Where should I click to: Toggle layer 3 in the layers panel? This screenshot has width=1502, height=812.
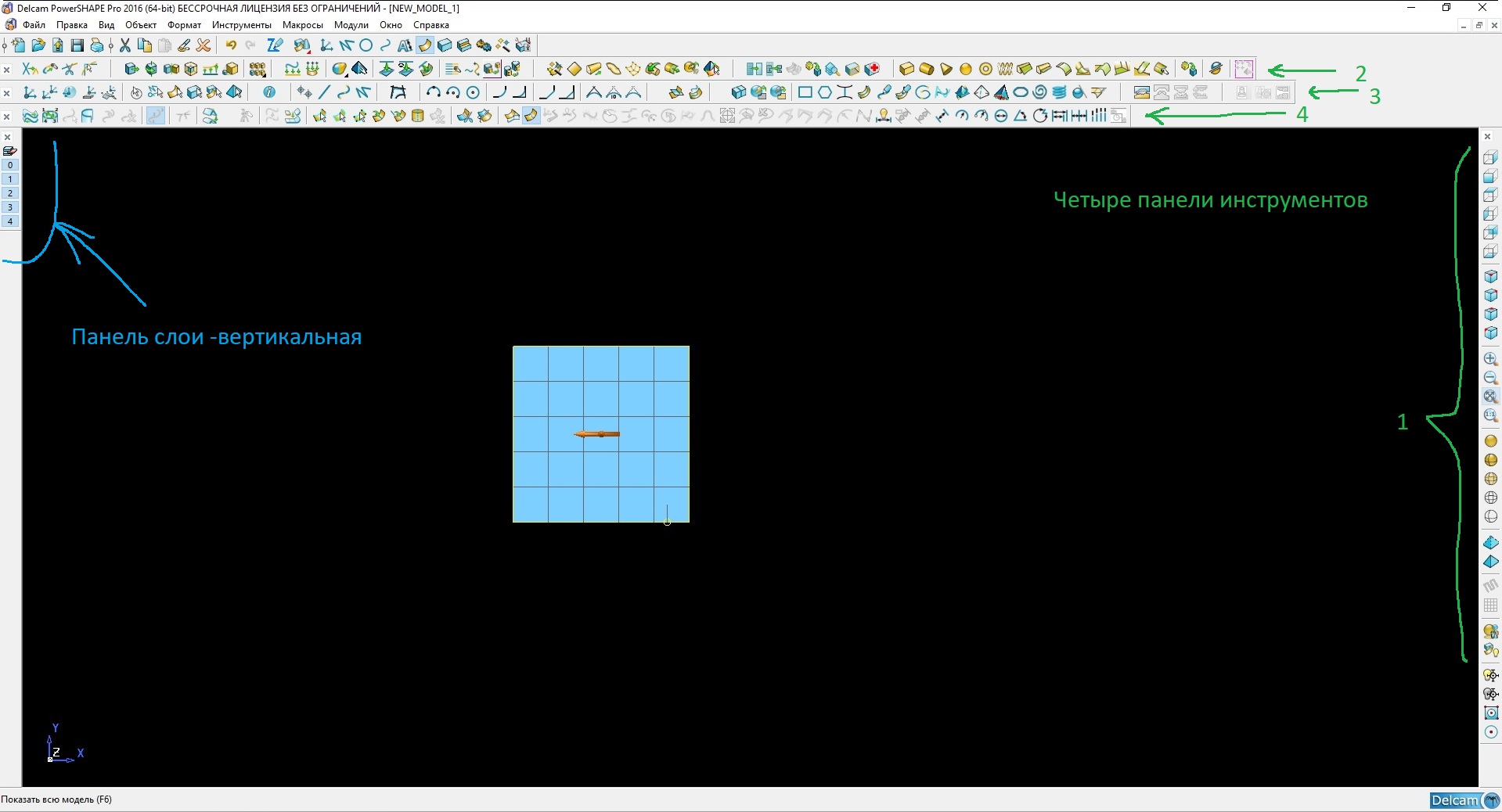point(10,207)
